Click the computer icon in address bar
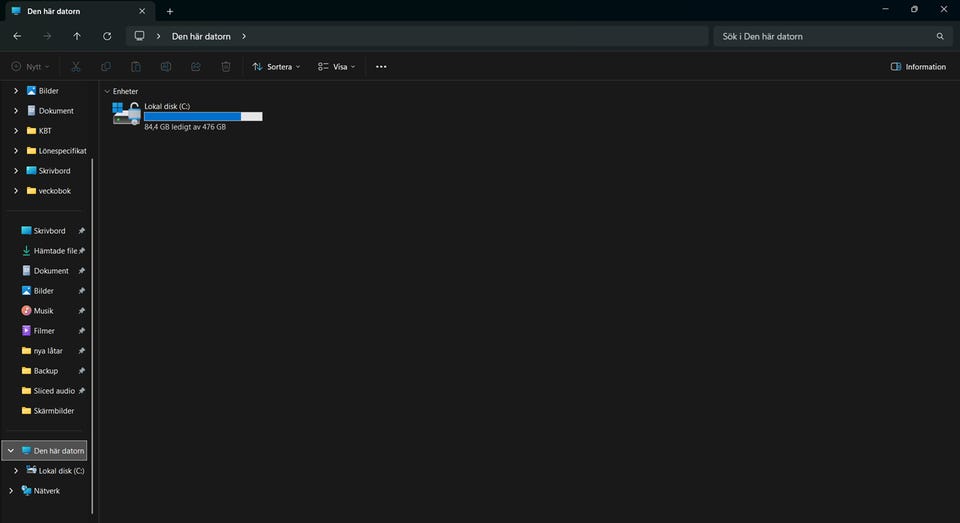 [x=140, y=36]
